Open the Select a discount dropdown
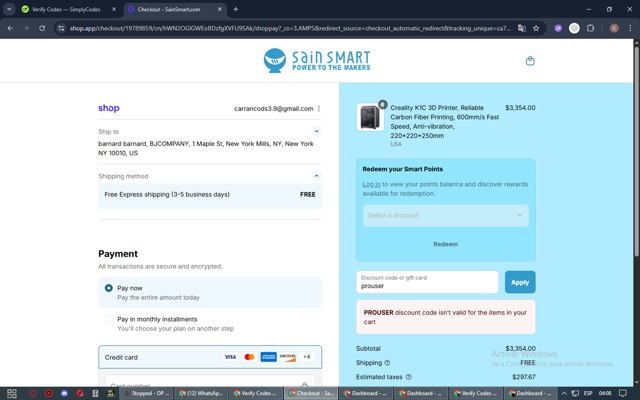Viewport: 640px width, 400px height. click(446, 215)
